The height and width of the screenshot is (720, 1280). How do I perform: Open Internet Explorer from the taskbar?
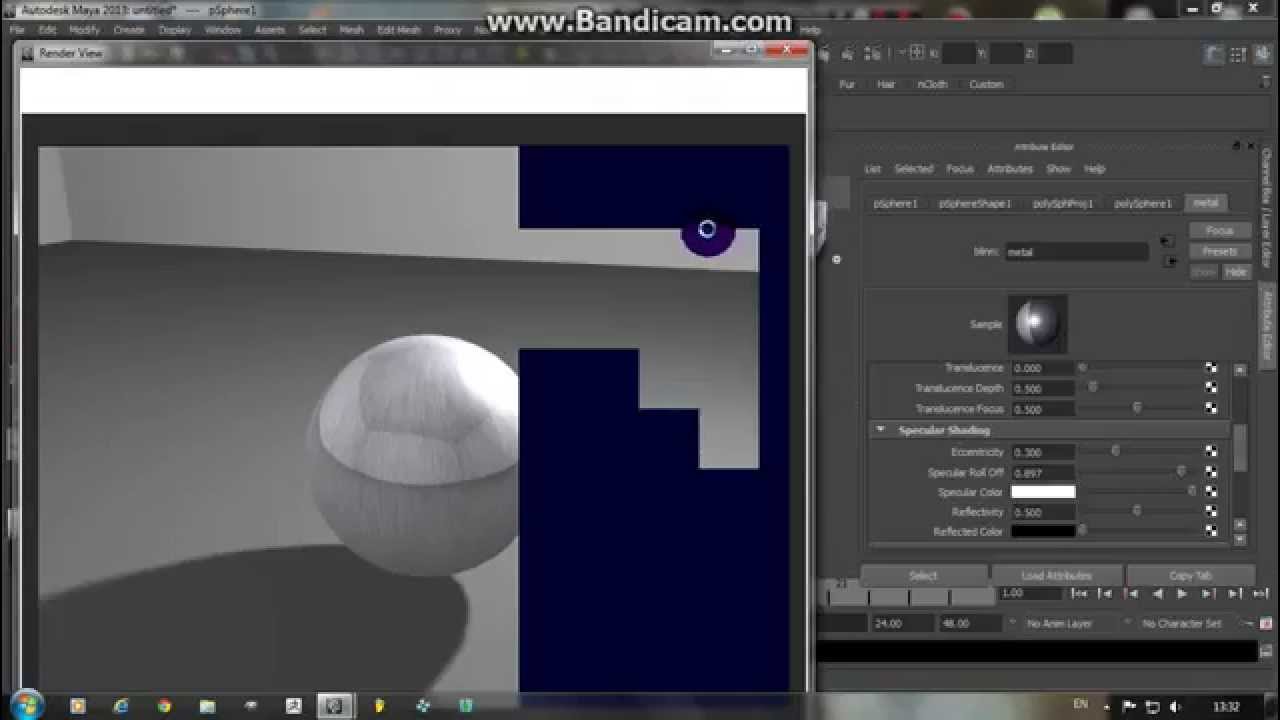coord(121,706)
